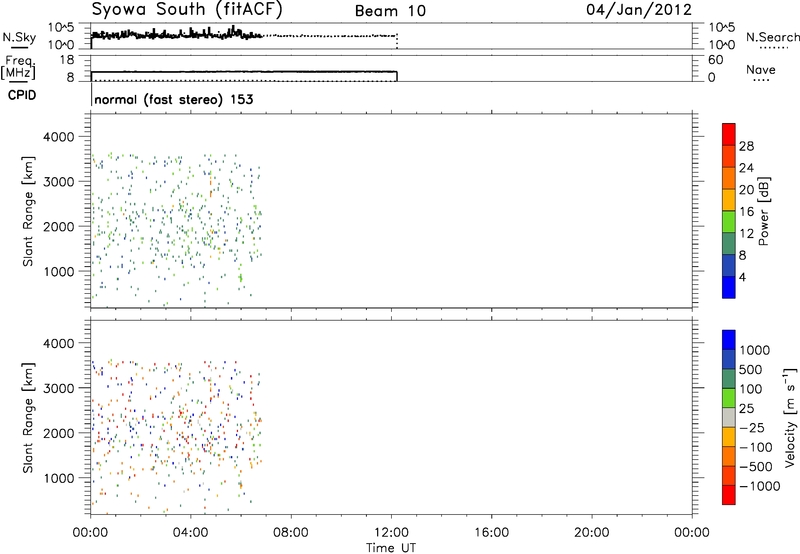Select the green Velocity segment between 25 and 100
800x554 pixels.
click(x=729, y=398)
